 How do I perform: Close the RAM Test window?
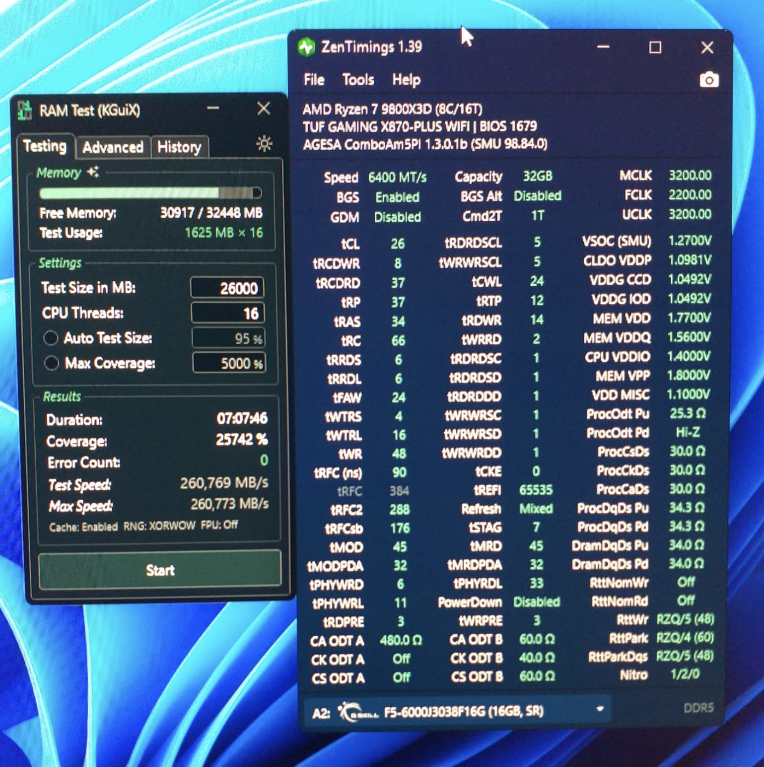[264, 108]
